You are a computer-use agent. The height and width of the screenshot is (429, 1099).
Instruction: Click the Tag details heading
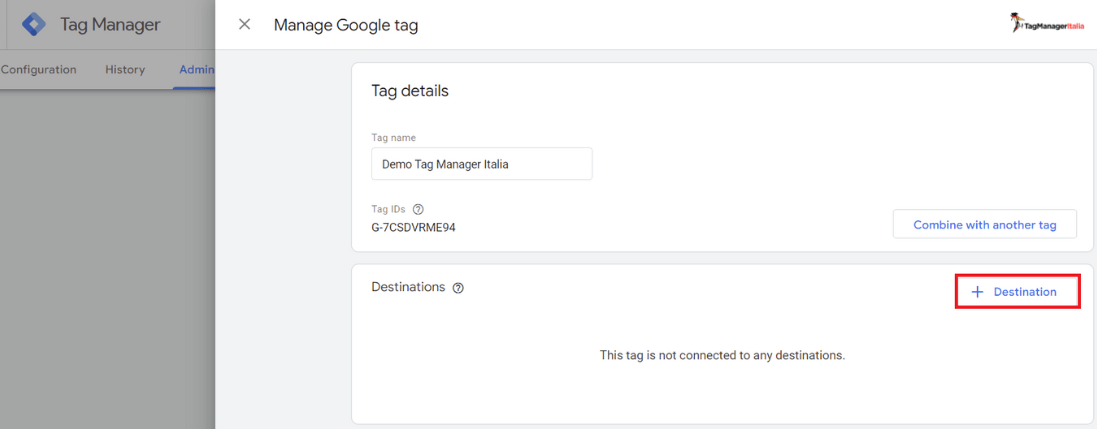(409, 91)
